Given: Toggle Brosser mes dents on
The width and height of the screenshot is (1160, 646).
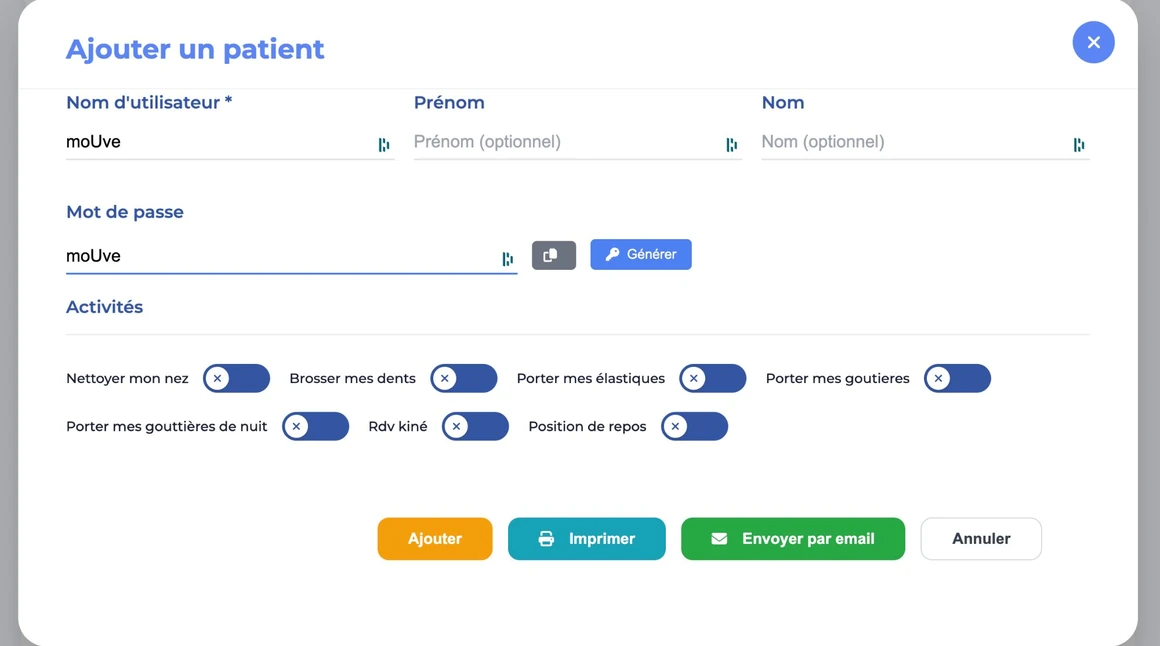Looking at the screenshot, I should pyautogui.click(x=464, y=379).
